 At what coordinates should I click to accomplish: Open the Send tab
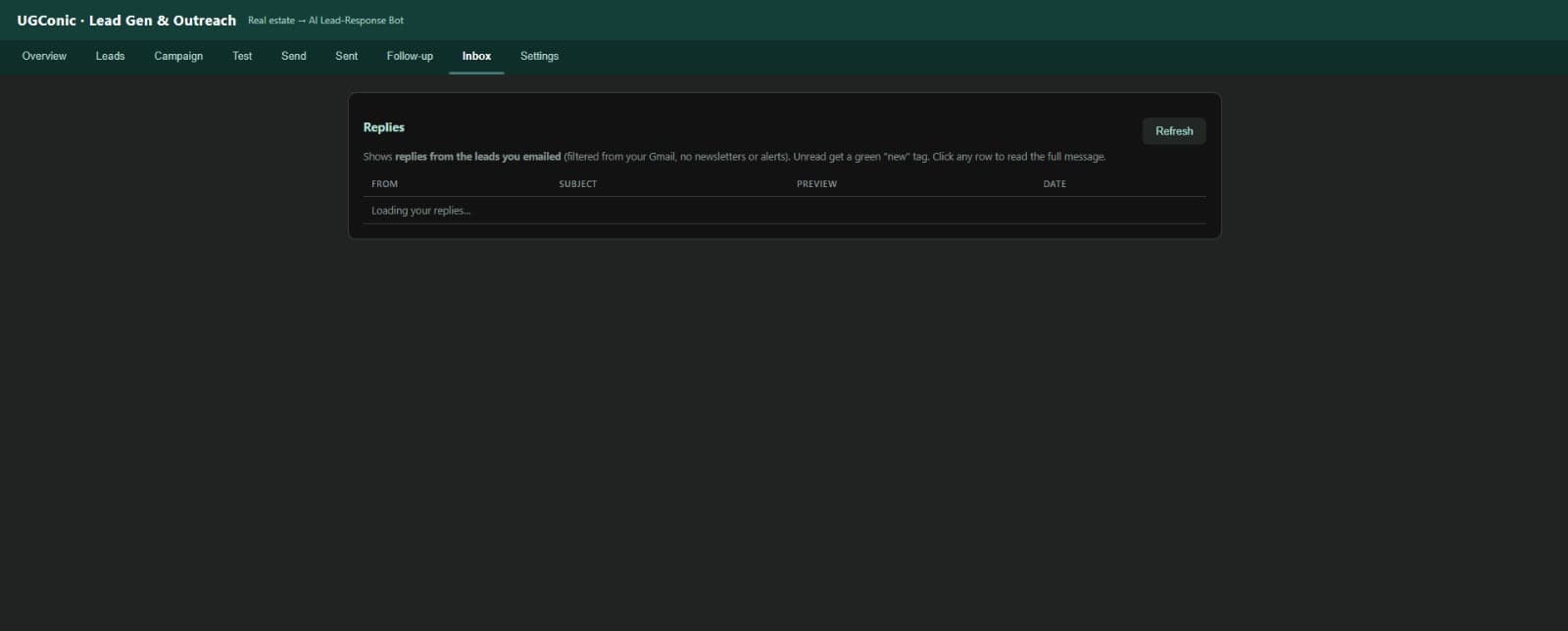point(294,56)
